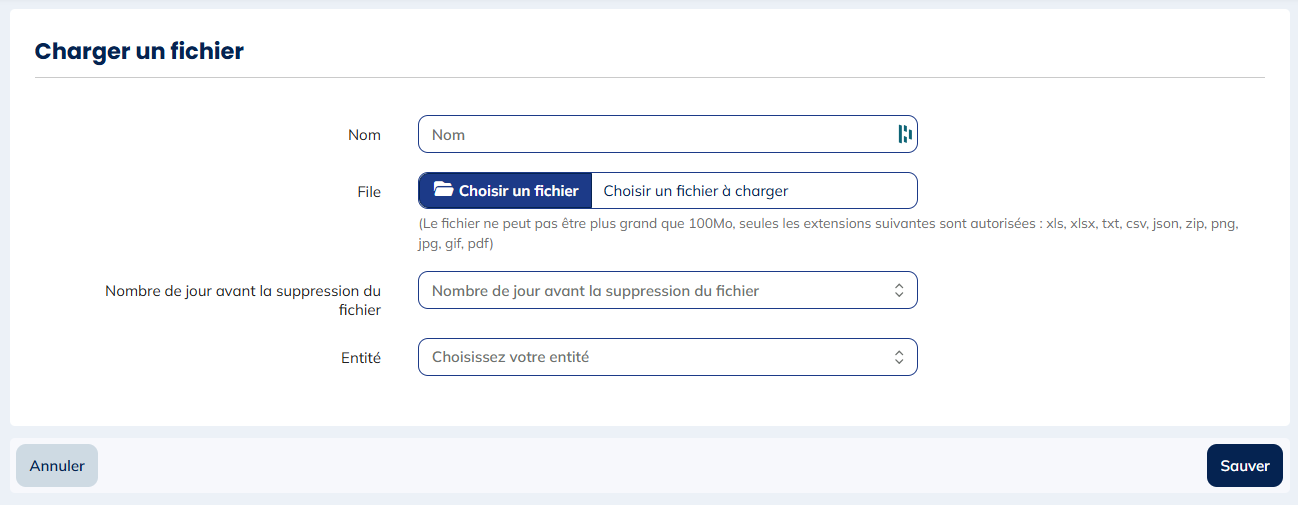Click the Choisir un fichier button

coord(505,190)
